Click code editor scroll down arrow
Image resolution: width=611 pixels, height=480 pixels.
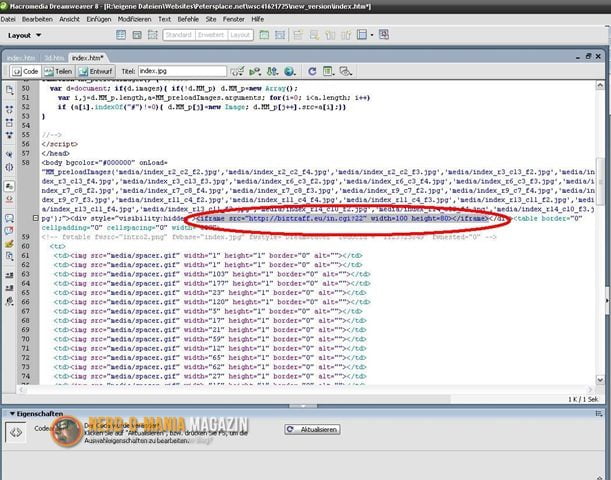(x=600, y=379)
